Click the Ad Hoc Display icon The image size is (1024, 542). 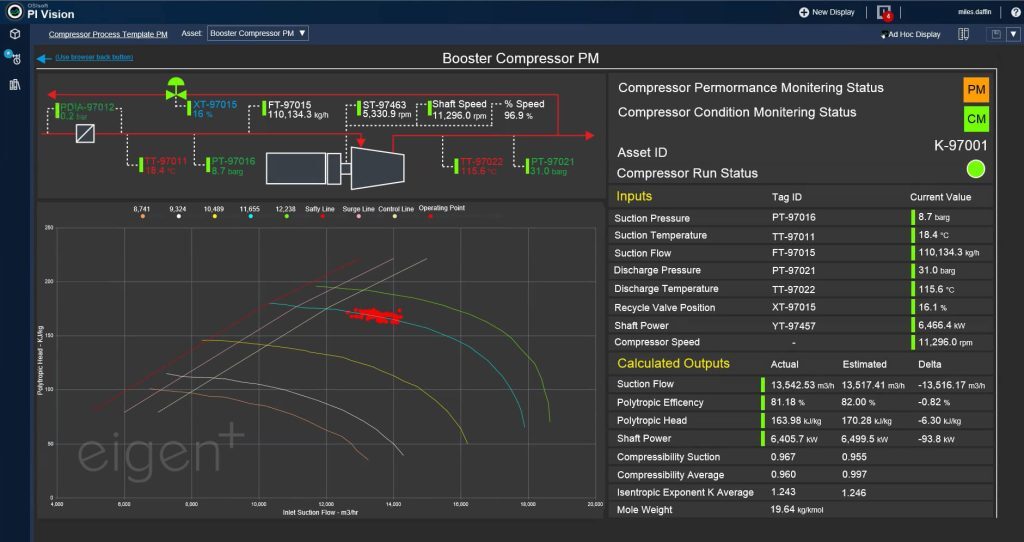pyautogui.click(x=884, y=34)
